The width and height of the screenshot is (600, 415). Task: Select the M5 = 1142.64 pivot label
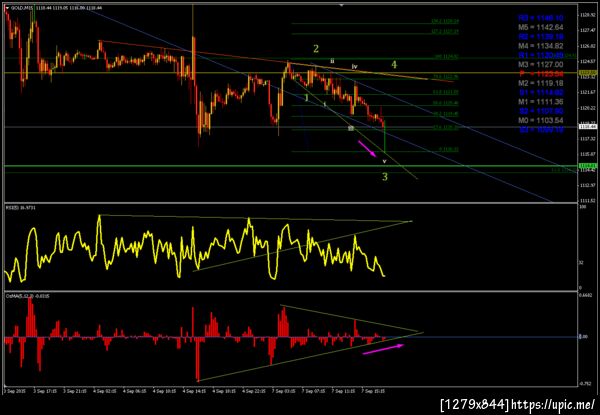pyautogui.click(x=541, y=28)
